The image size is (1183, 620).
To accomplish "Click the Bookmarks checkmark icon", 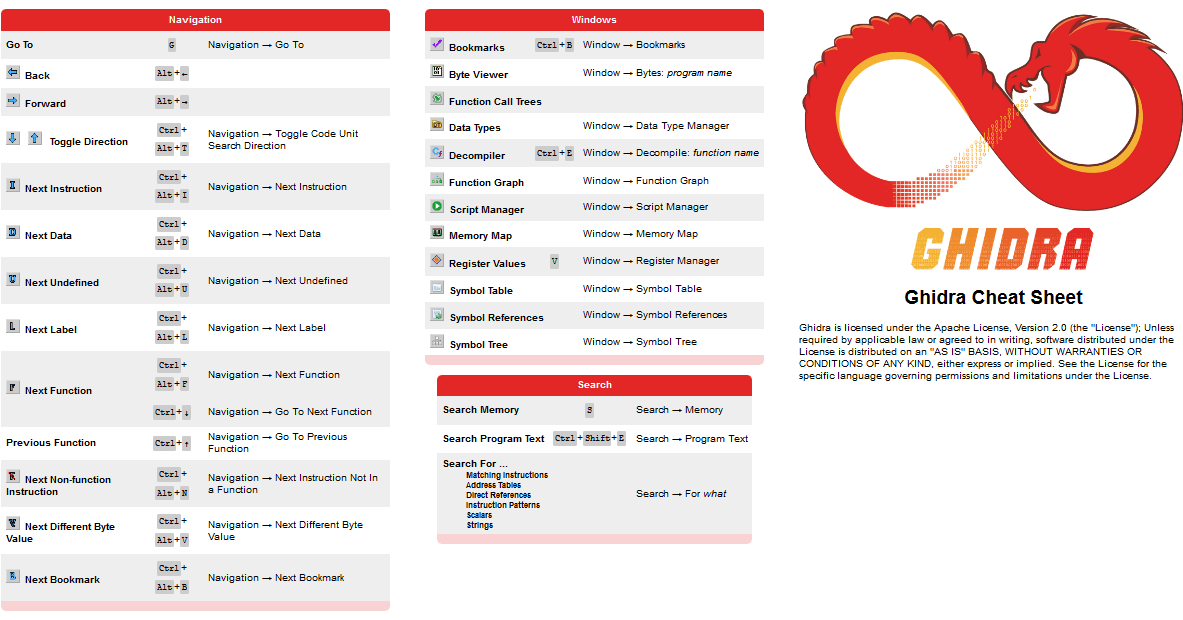I will [437, 44].
